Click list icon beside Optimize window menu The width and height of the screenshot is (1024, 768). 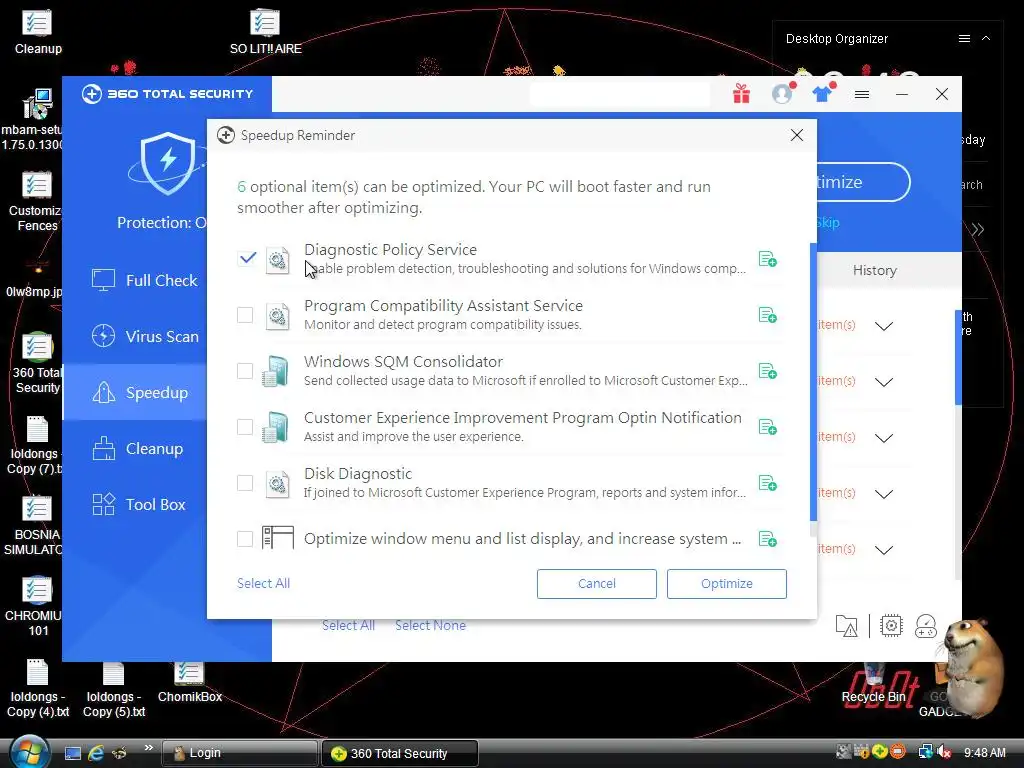[767, 539]
